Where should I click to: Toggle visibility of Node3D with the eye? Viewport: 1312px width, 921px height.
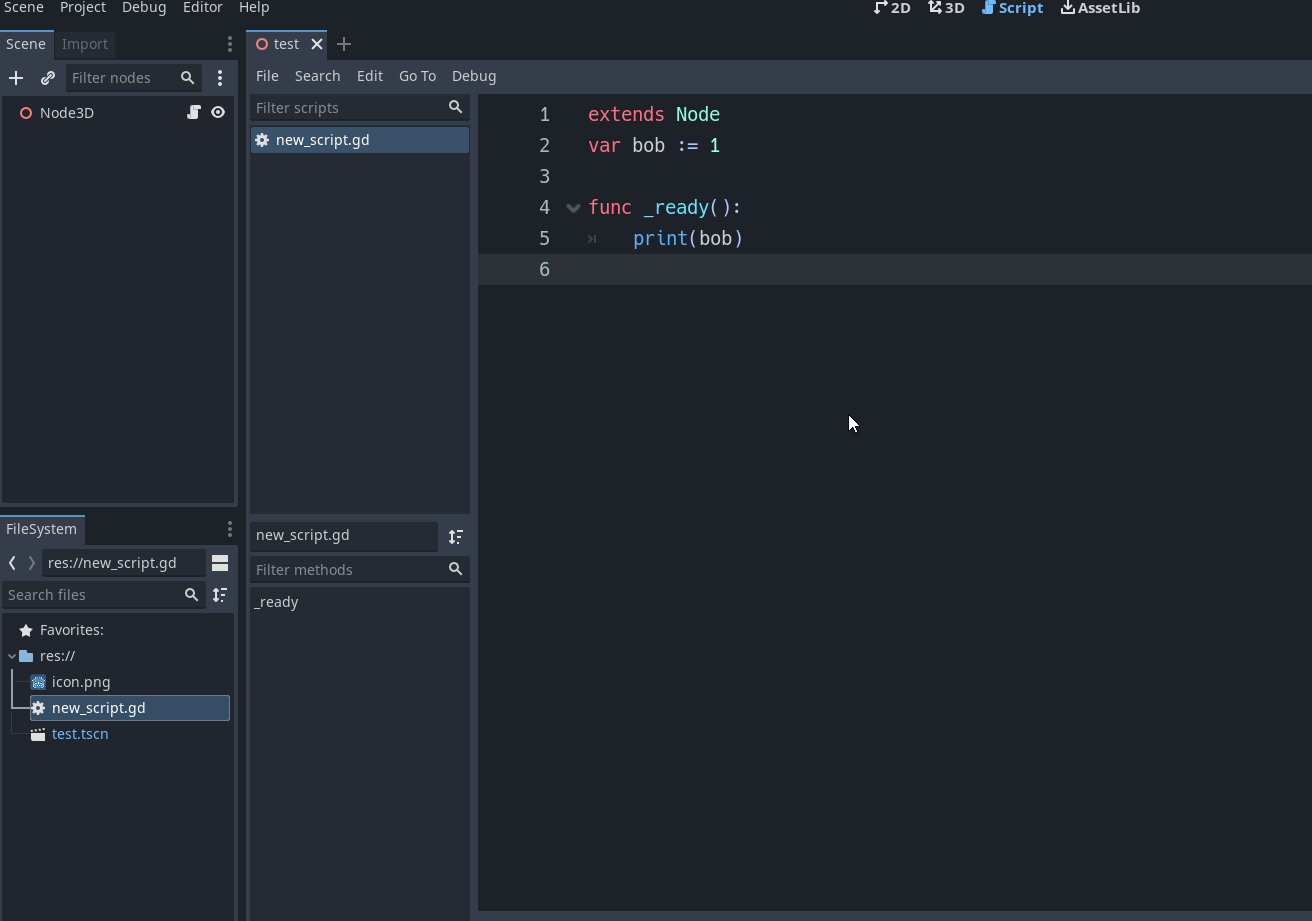coord(218,112)
